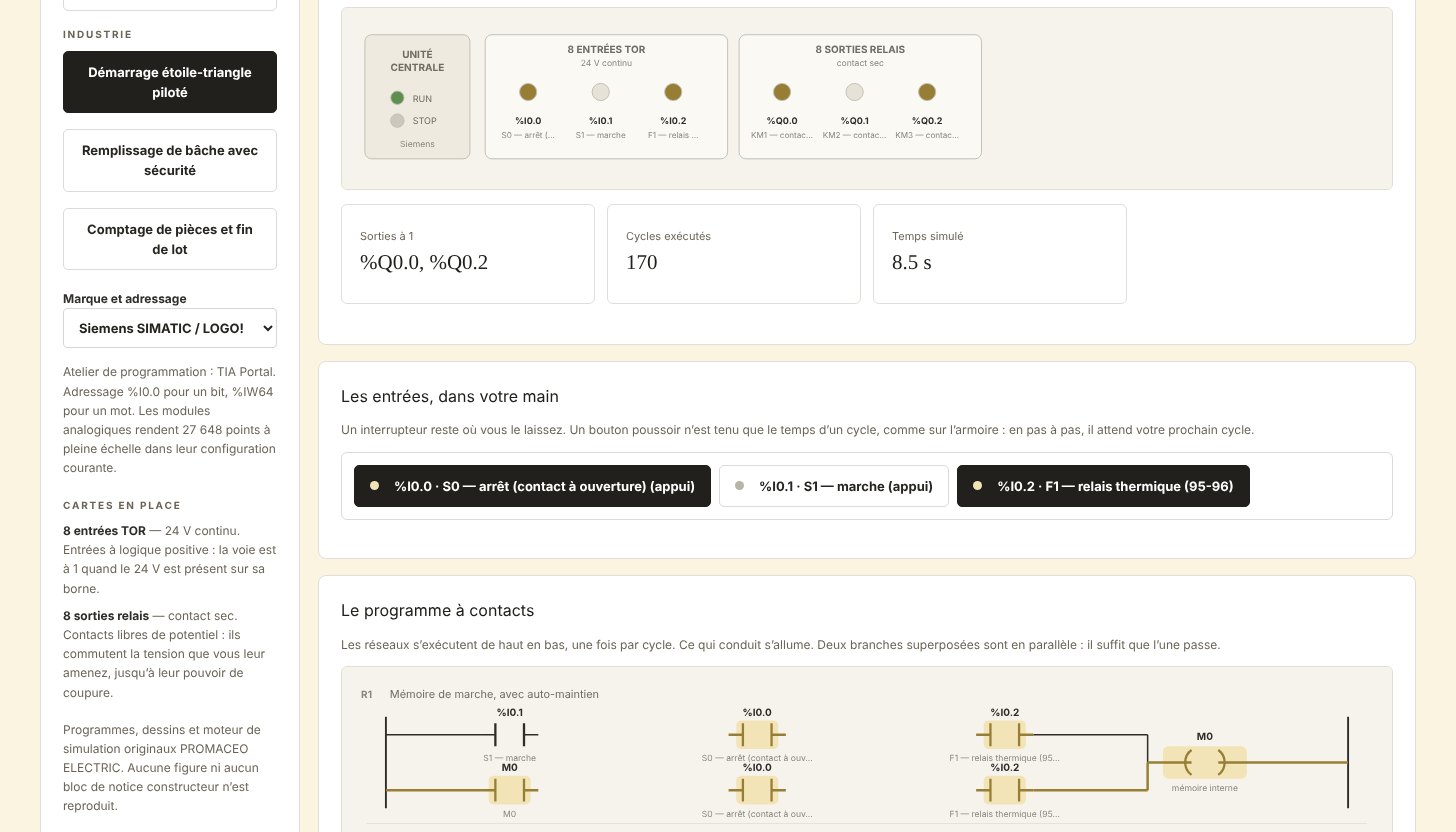Click the %I0.2 input LED on the TOR card
The height and width of the screenshot is (832, 1456).
(673, 92)
